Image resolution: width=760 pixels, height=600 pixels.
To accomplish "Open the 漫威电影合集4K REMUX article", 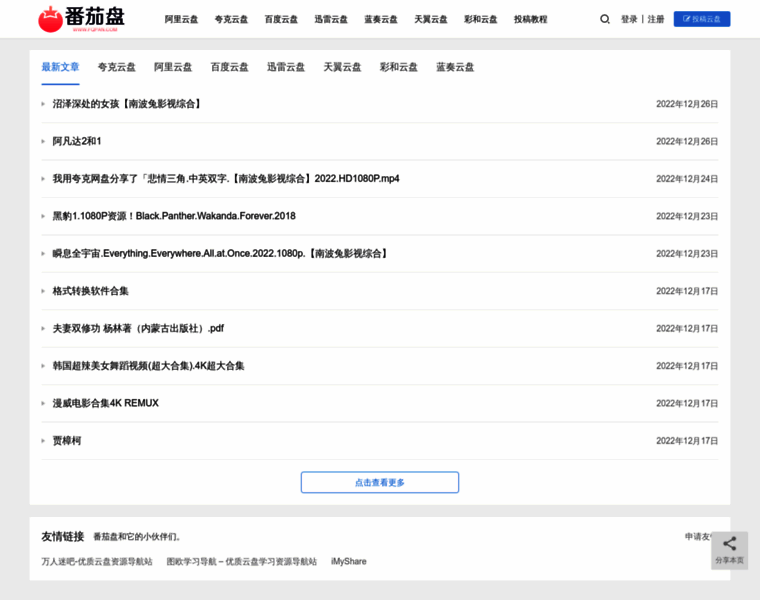I will click(x=105, y=403).
